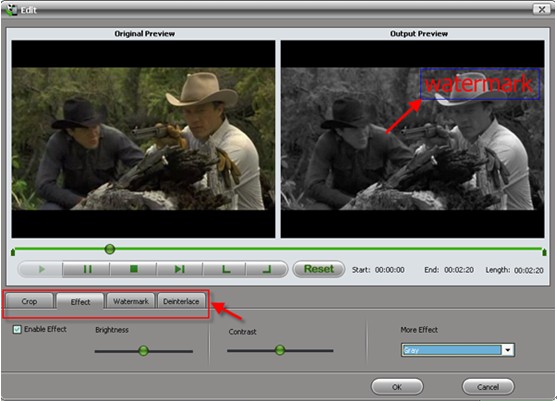
Task: Click the Edit window app icon
Action: coord(11,10)
